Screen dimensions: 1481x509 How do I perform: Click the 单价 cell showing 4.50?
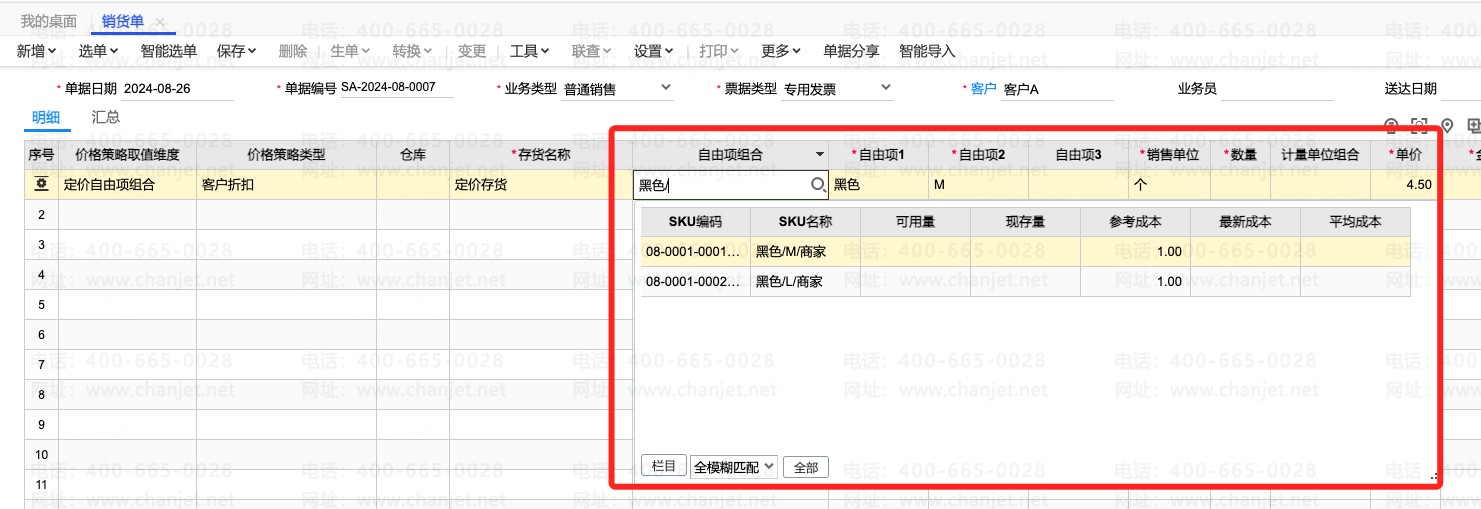(x=1404, y=185)
